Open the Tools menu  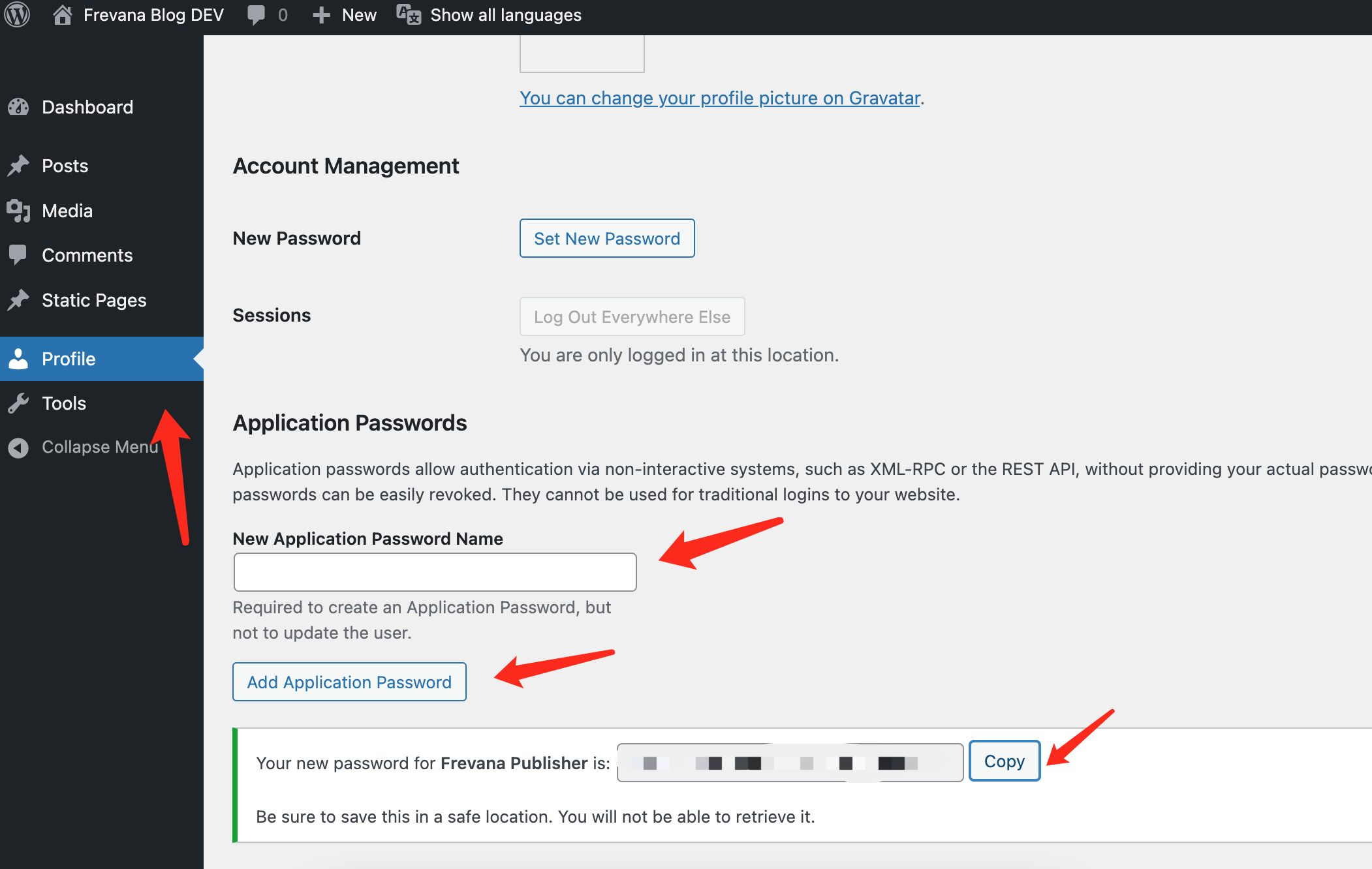[x=102, y=403]
